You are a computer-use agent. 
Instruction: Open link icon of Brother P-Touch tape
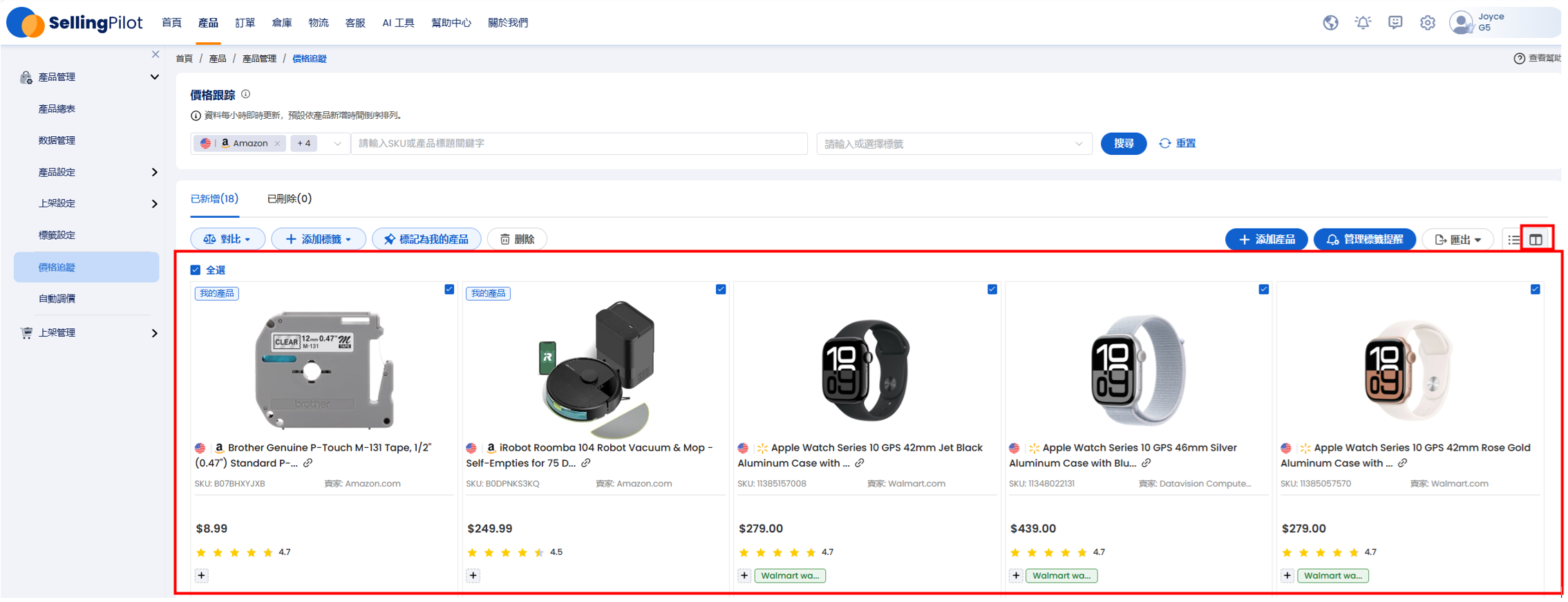click(x=308, y=463)
